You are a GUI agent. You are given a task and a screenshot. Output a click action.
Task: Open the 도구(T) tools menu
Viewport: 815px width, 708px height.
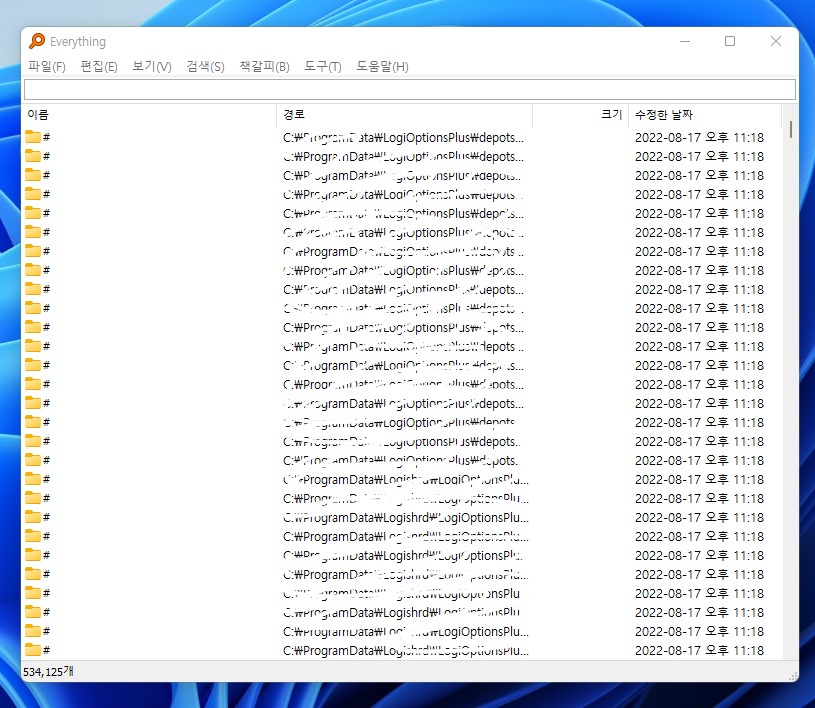tap(323, 67)
